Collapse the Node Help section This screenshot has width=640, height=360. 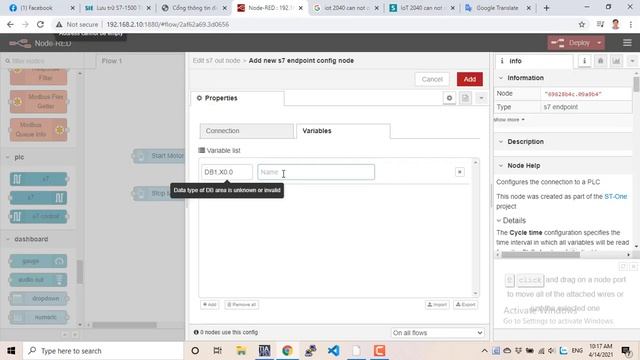tap(501, 165)
